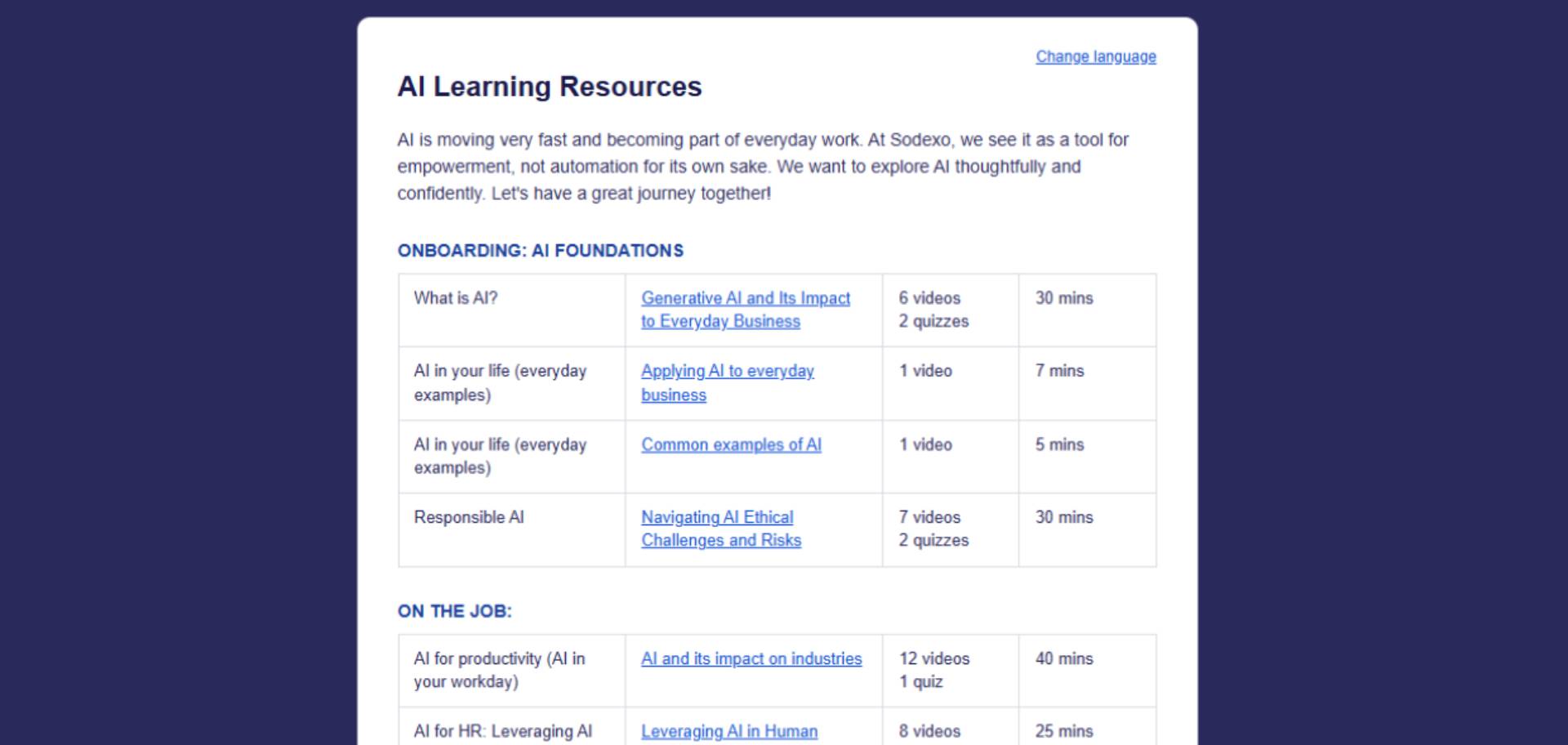
Task: Click the 6 videos 2 quizzes cell
Action: [x=951, y=310]
